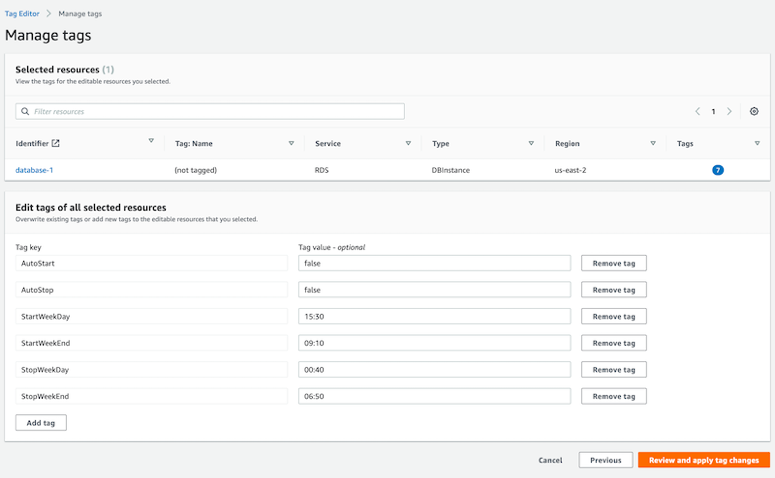Click the Type column header
Viewport: 775px width, 478px height.
pyautogui.click(x=440, y=143)
